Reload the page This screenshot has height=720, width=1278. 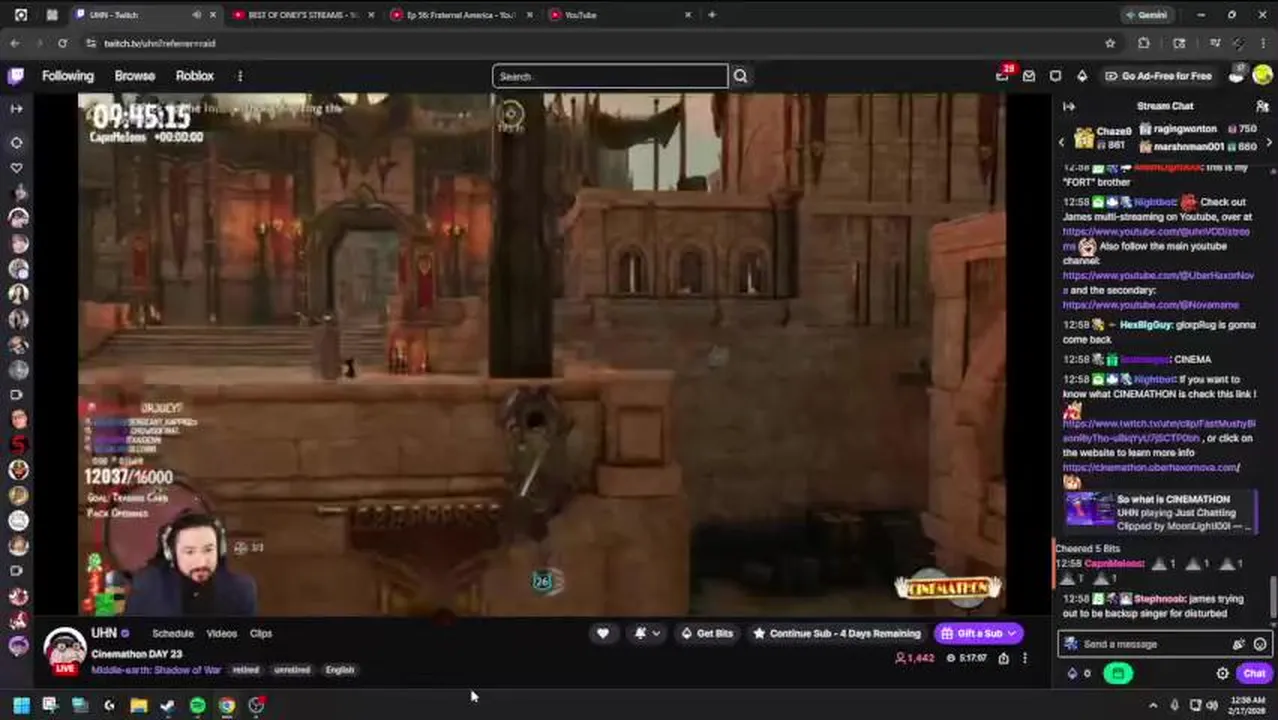click(62, 43)
